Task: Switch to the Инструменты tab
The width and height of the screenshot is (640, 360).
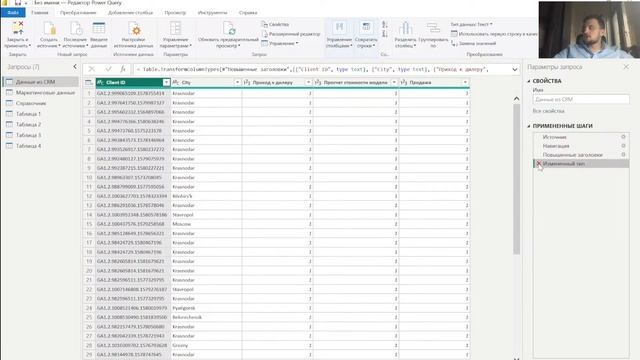Action: (213, 13)
